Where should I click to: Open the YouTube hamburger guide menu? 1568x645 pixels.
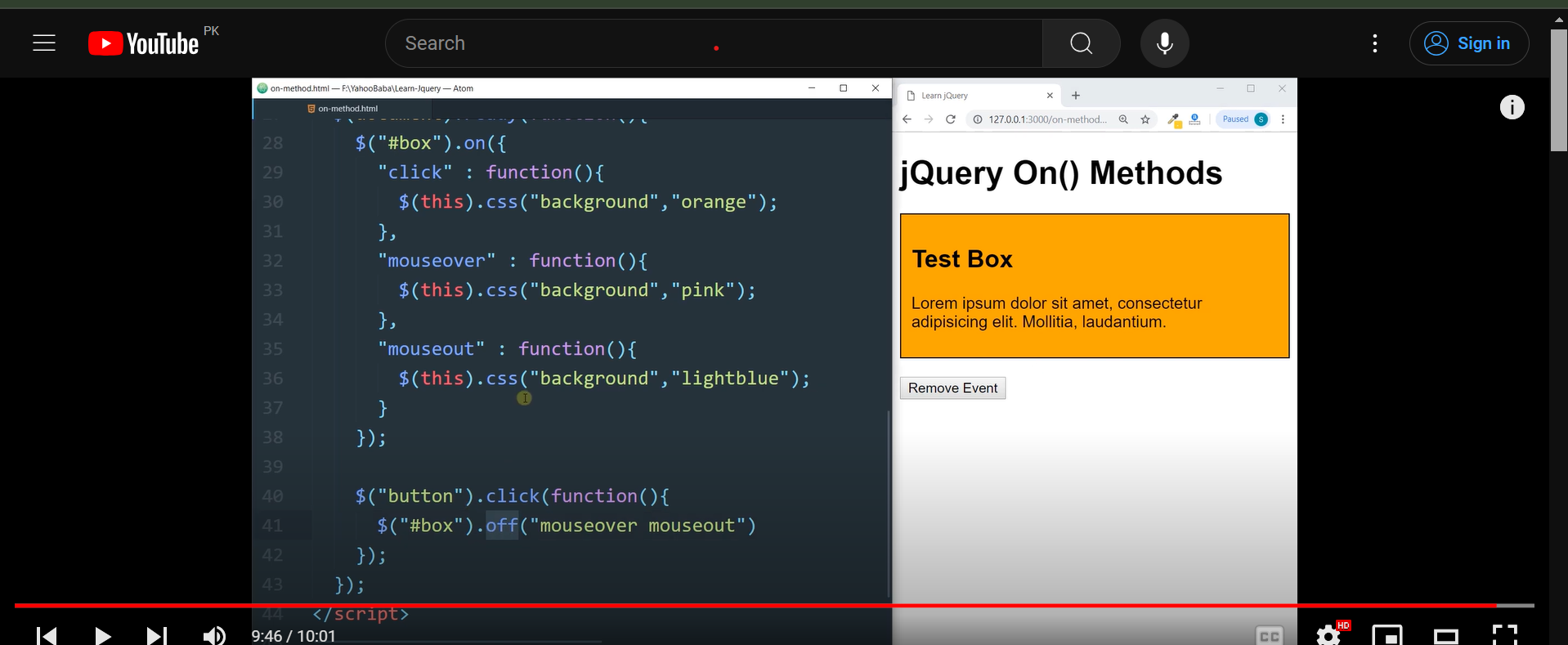coord(44,43)
